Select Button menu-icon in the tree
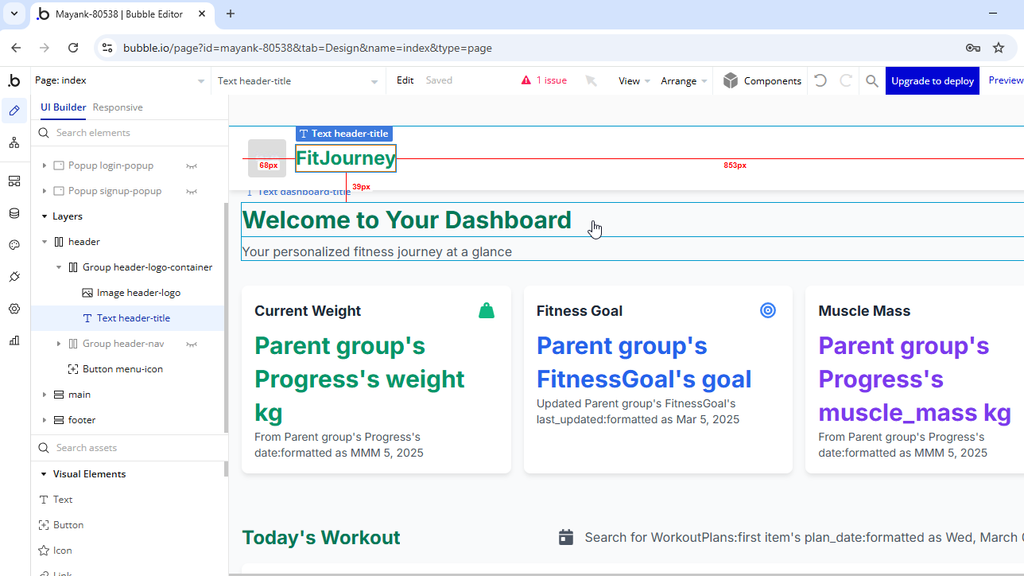Screen dimensions: 1024x576 pos(123,369)
